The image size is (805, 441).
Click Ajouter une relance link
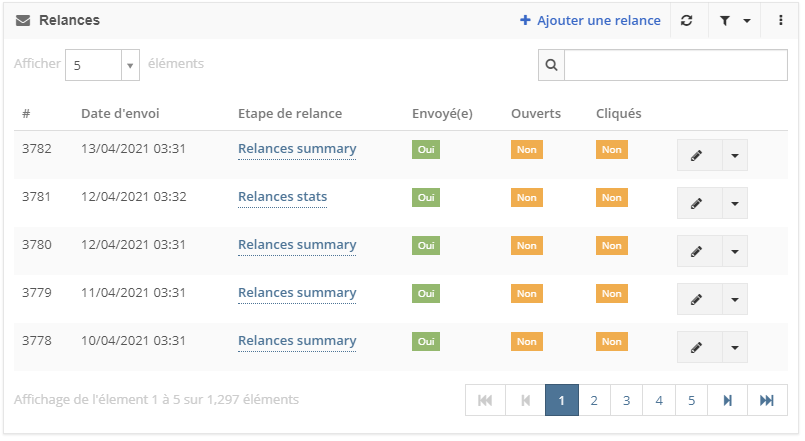click(590, 21)
